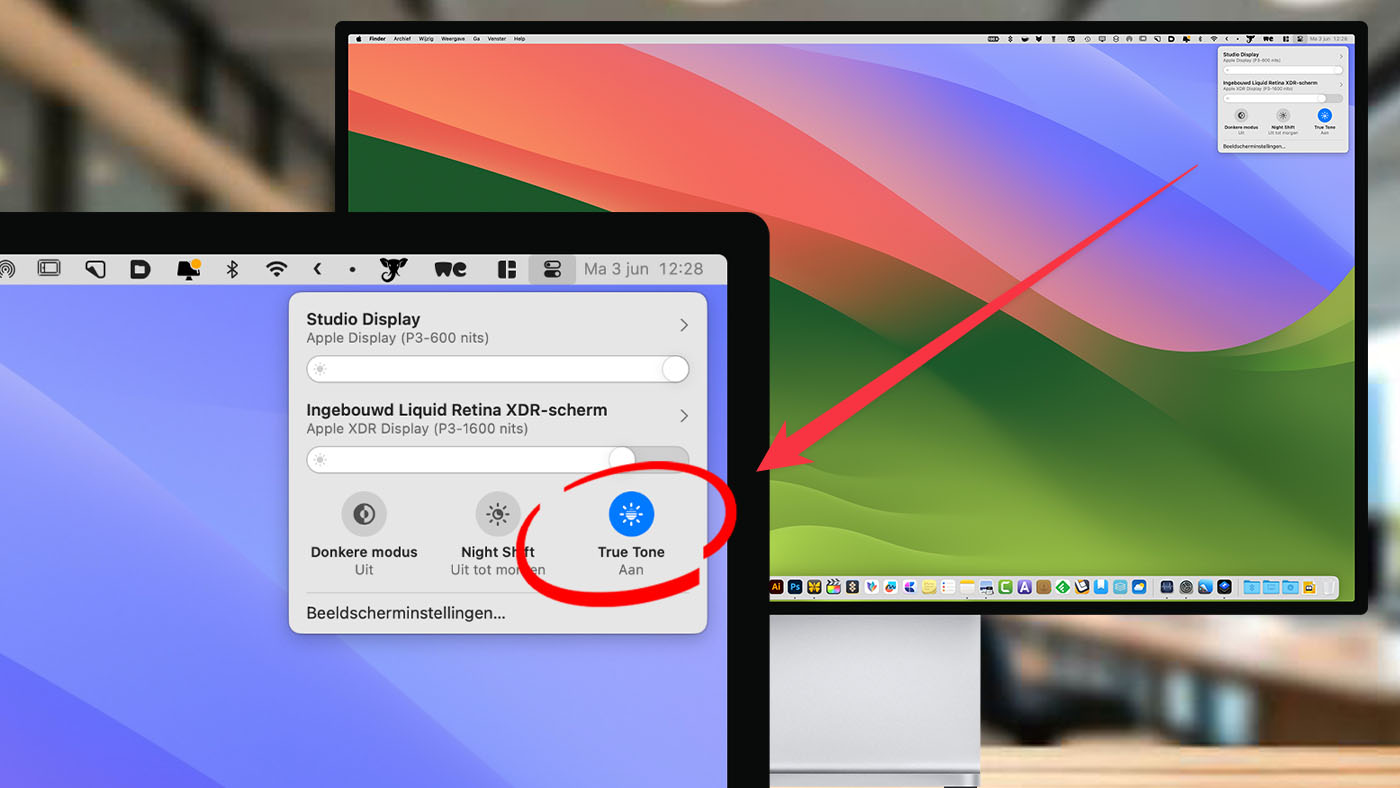The height and width of the screenshot is (788, 1400).
Task: Toggle Night Shift on
Action: pyautogui.click(x=497, y=513)
